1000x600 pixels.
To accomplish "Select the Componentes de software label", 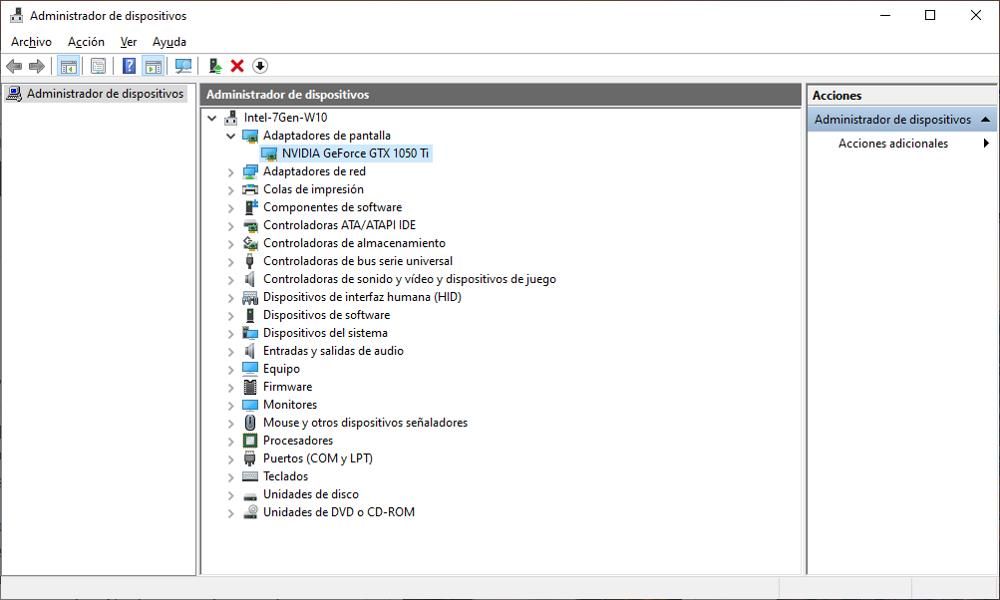I will click(x=332, y=207).
